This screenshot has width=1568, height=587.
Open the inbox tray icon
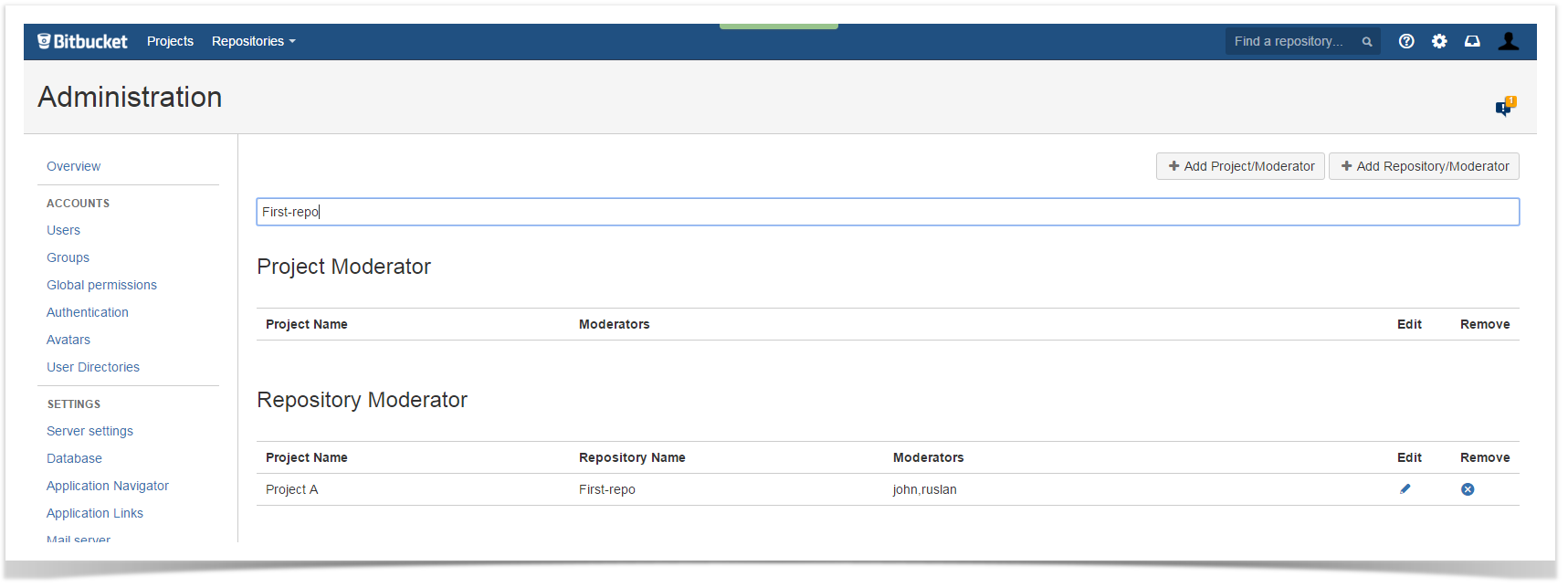(1472, 41)
